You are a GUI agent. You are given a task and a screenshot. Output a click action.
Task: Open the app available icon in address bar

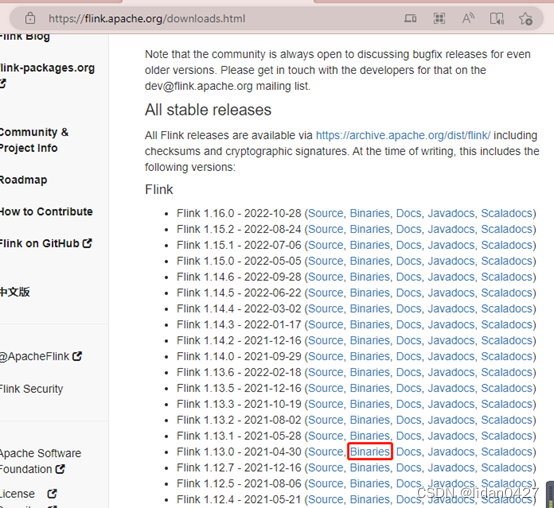point(410,18)
